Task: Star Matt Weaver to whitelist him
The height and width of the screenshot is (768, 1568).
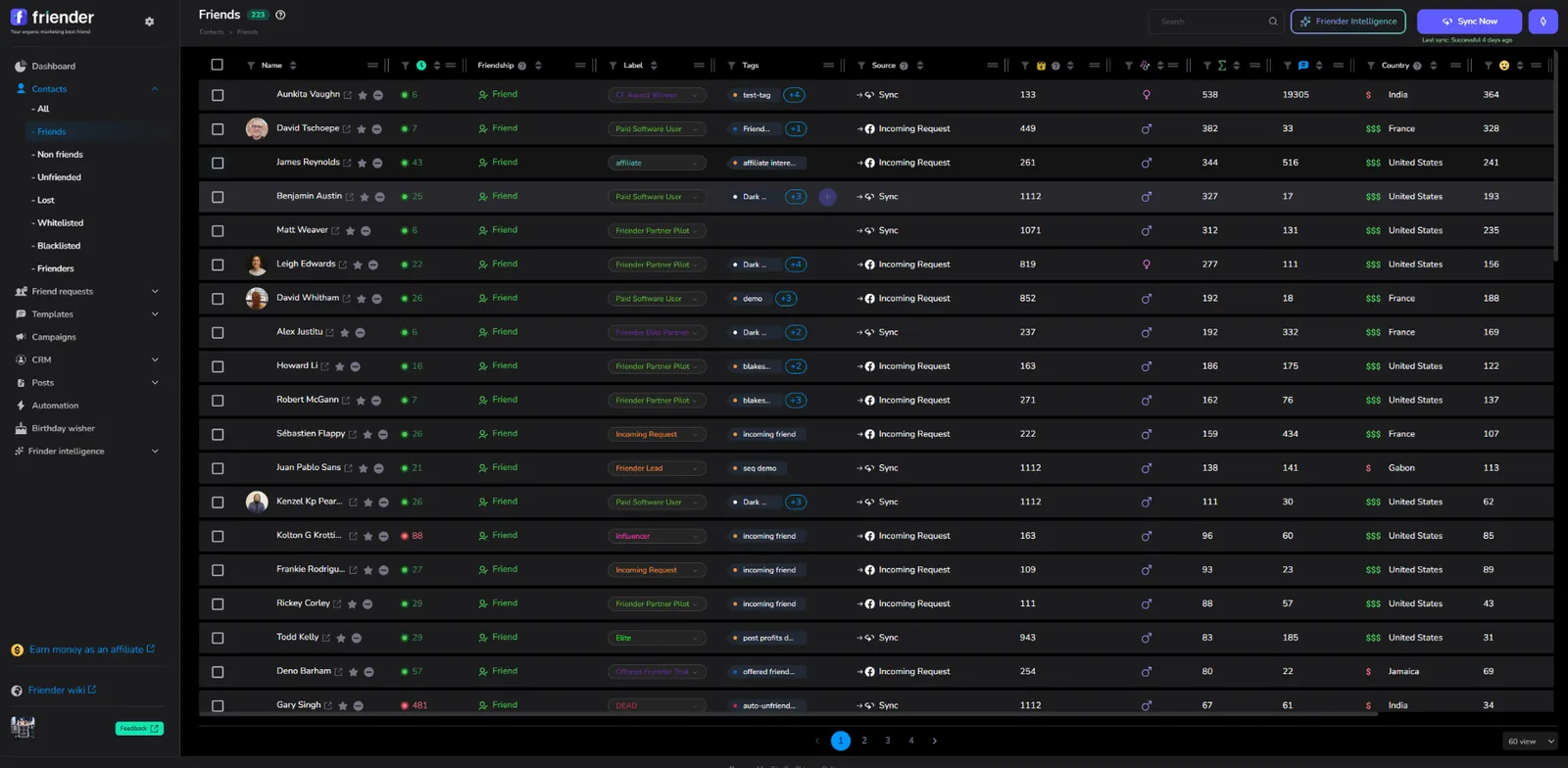Action: click(350, 231)
